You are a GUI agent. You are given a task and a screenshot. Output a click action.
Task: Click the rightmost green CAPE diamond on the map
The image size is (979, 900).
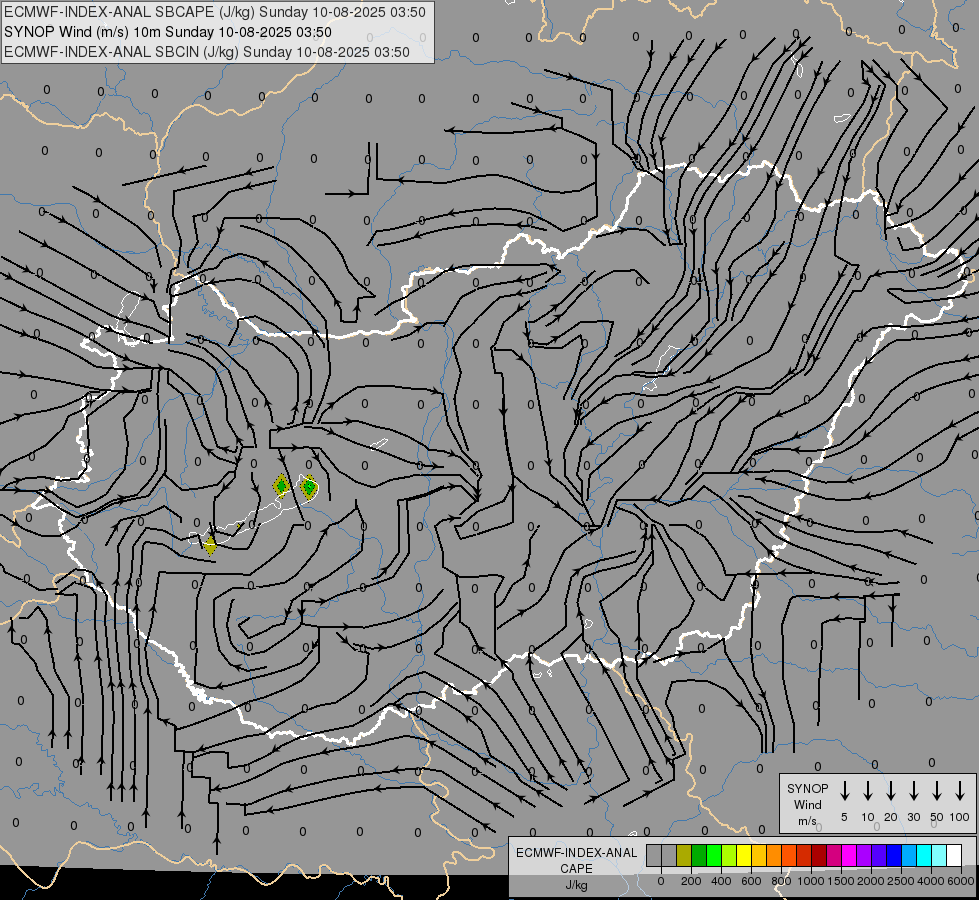[x=308, y=487]
